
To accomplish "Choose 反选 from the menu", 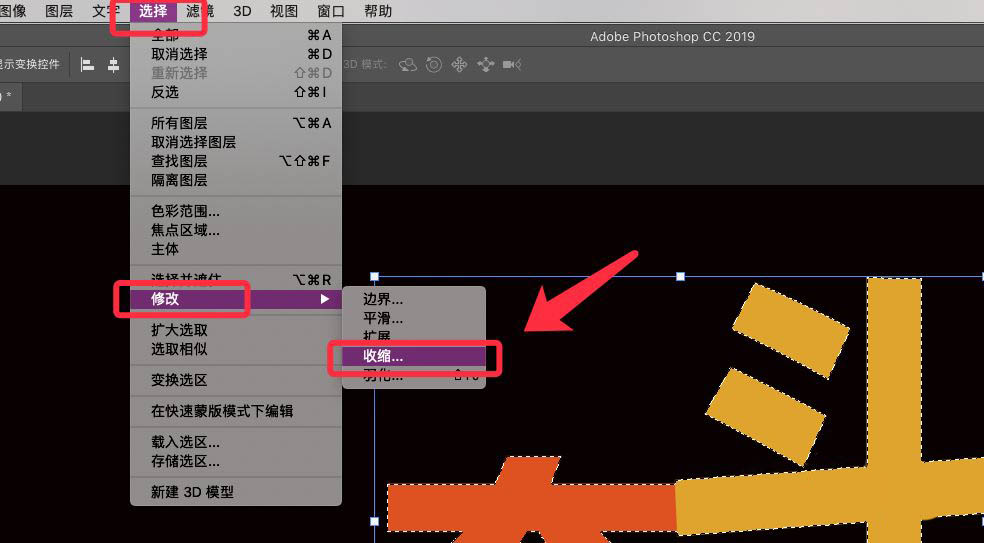I will pyautogui.click(x=236, y=92).
